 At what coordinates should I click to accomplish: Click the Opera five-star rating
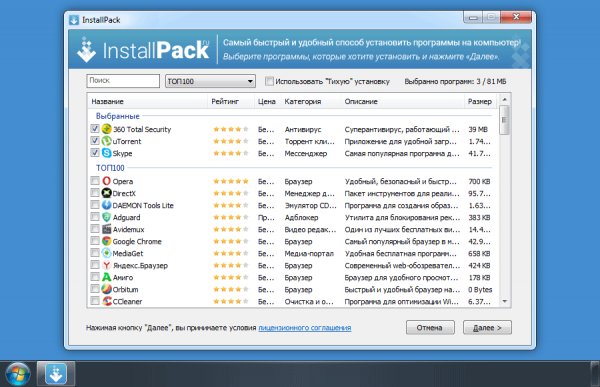click(x=231, y=181)
